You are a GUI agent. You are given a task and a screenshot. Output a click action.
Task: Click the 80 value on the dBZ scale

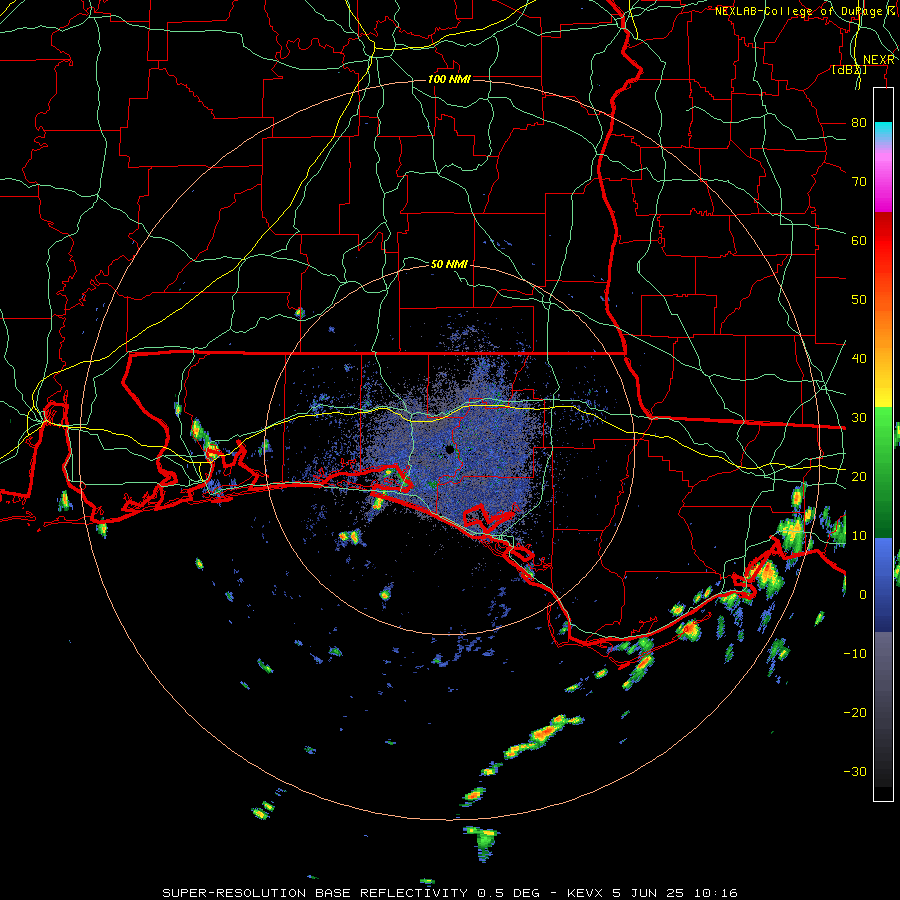pos(859,122)
